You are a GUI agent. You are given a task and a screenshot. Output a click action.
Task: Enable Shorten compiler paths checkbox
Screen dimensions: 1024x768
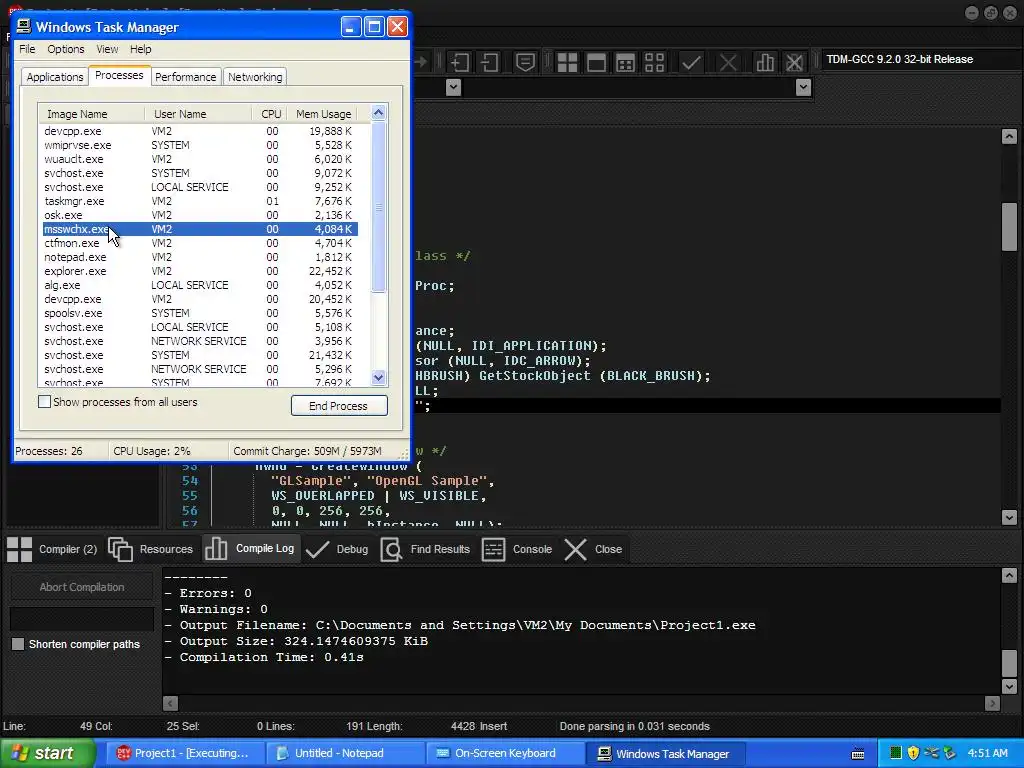tap(18, 644)
